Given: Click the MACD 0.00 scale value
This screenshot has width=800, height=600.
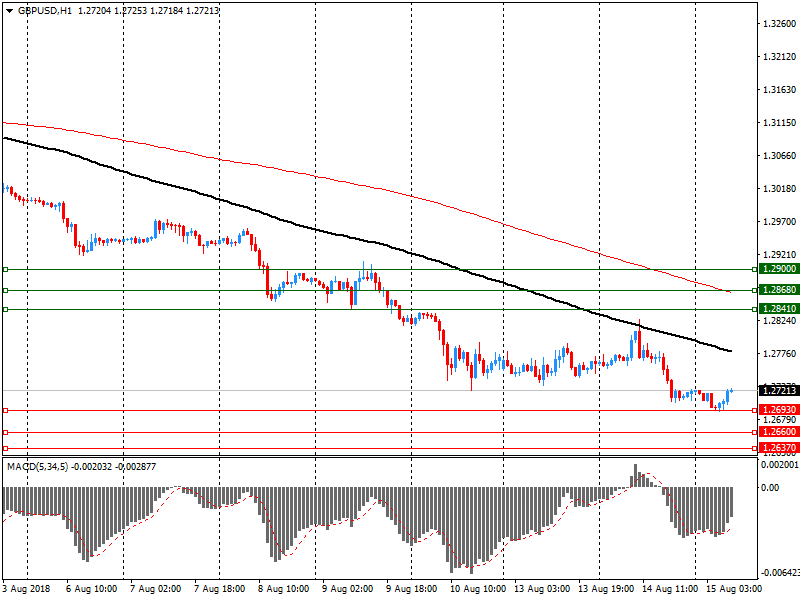Looking at the screenshot, I should tap(770, 488).
